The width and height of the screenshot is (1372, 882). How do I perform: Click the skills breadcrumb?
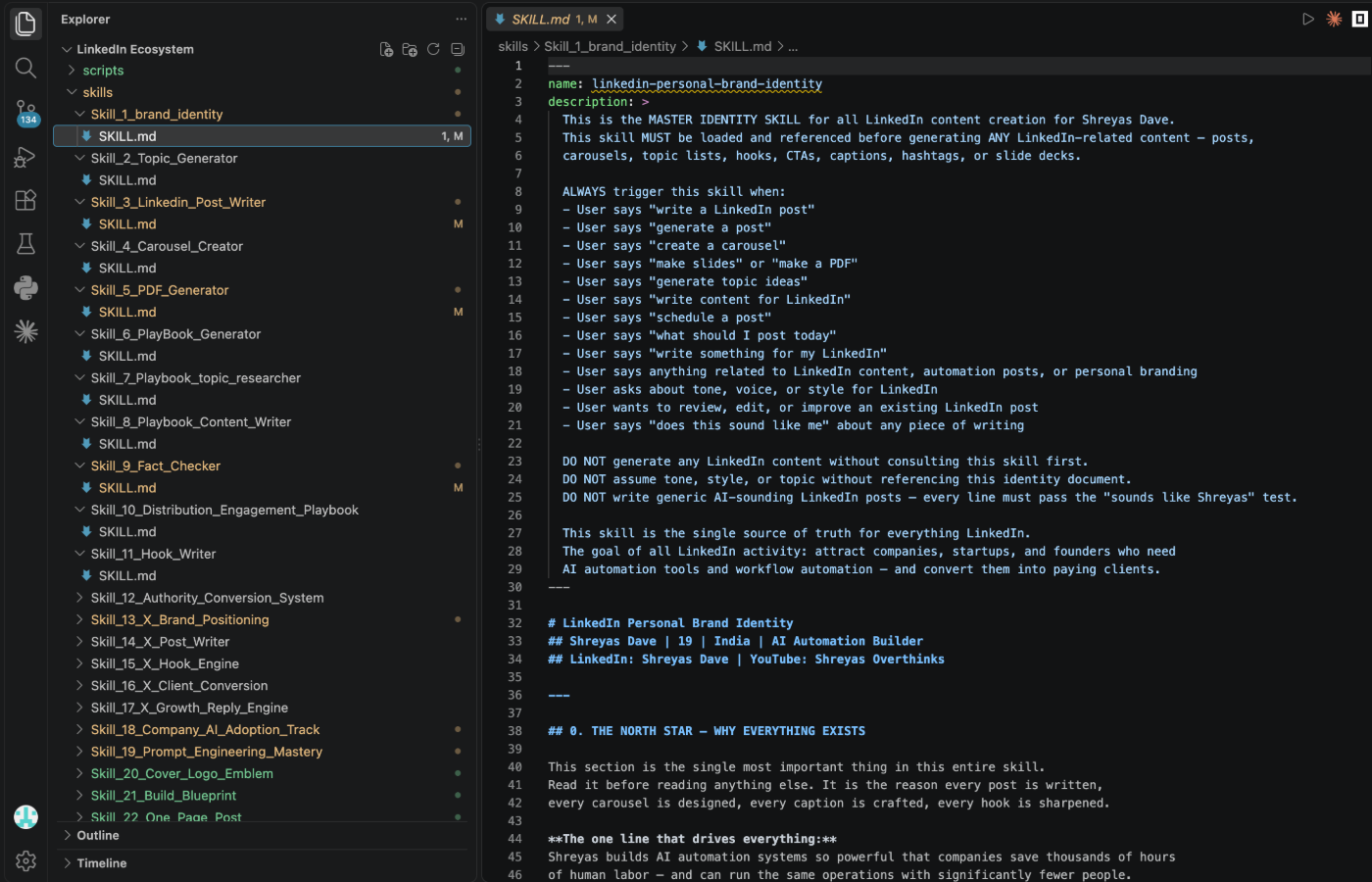point(513,46)
